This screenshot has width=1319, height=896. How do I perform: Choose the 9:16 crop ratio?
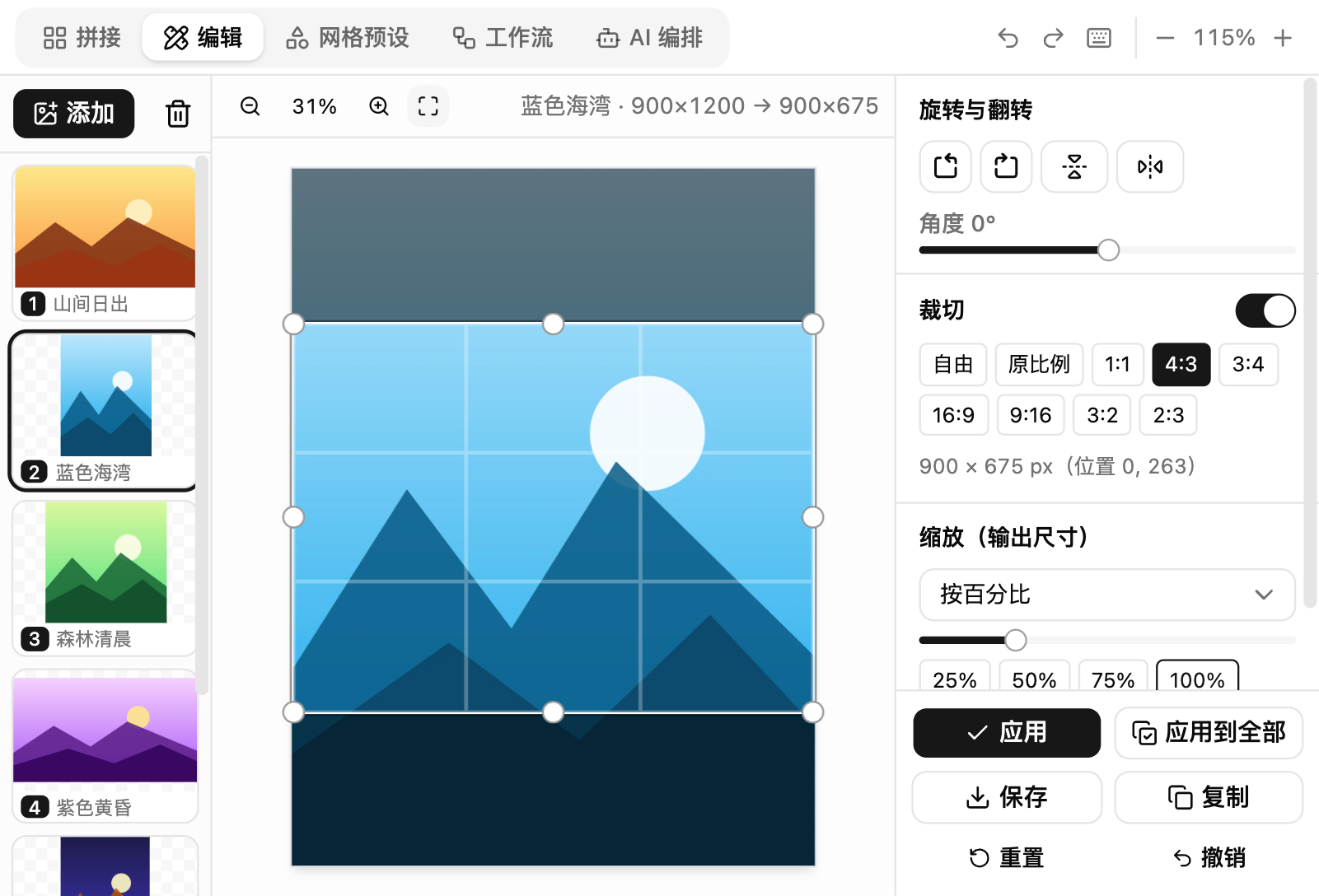point(1031,415)
